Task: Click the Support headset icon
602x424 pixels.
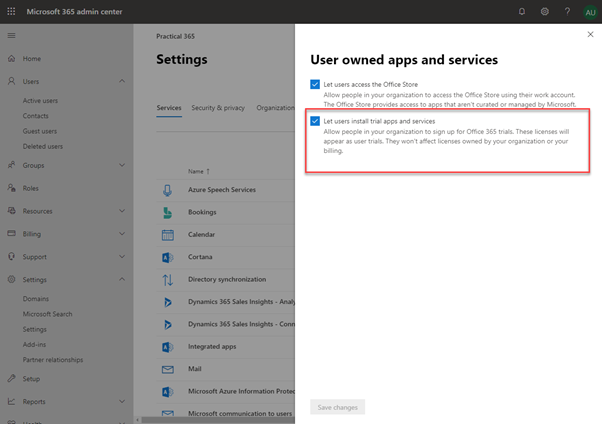Action: click(12, 256)
